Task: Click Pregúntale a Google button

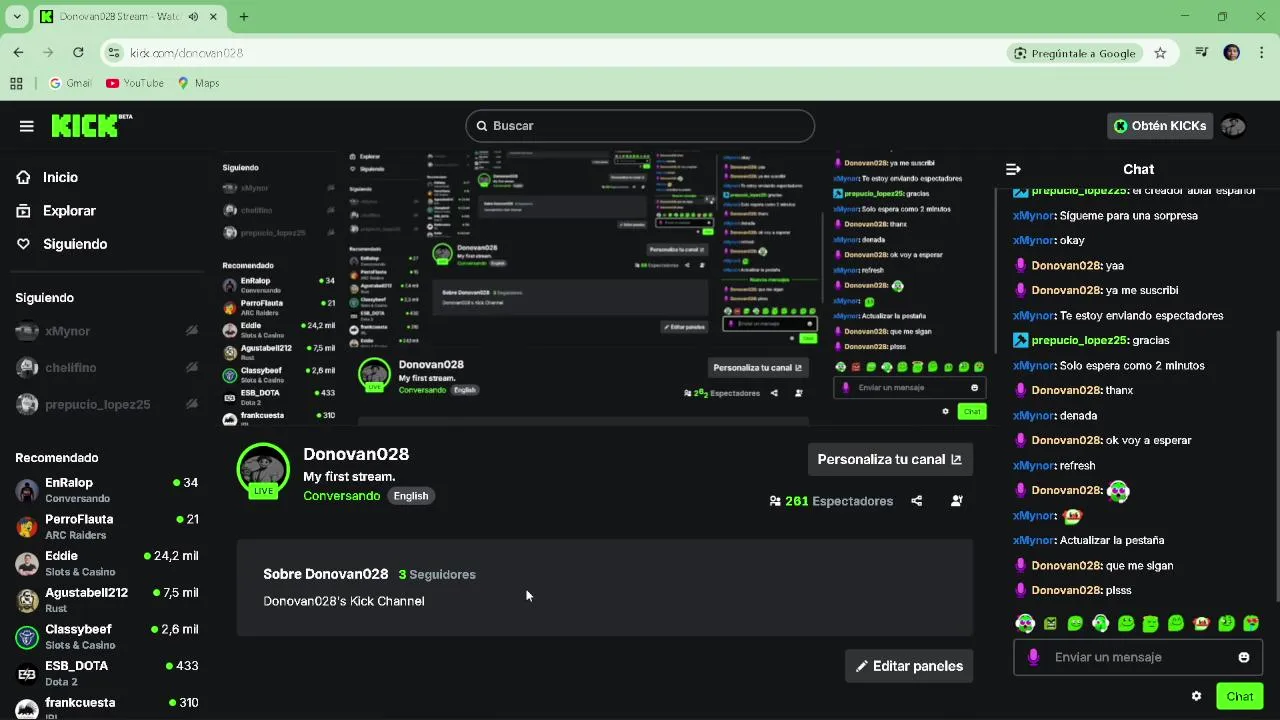Action: [x=1074, y=53]
